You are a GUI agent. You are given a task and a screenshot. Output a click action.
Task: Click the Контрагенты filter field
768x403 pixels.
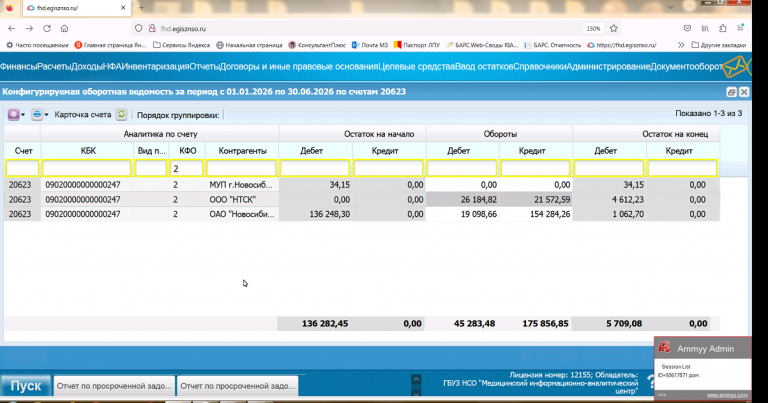click(241, 168)
